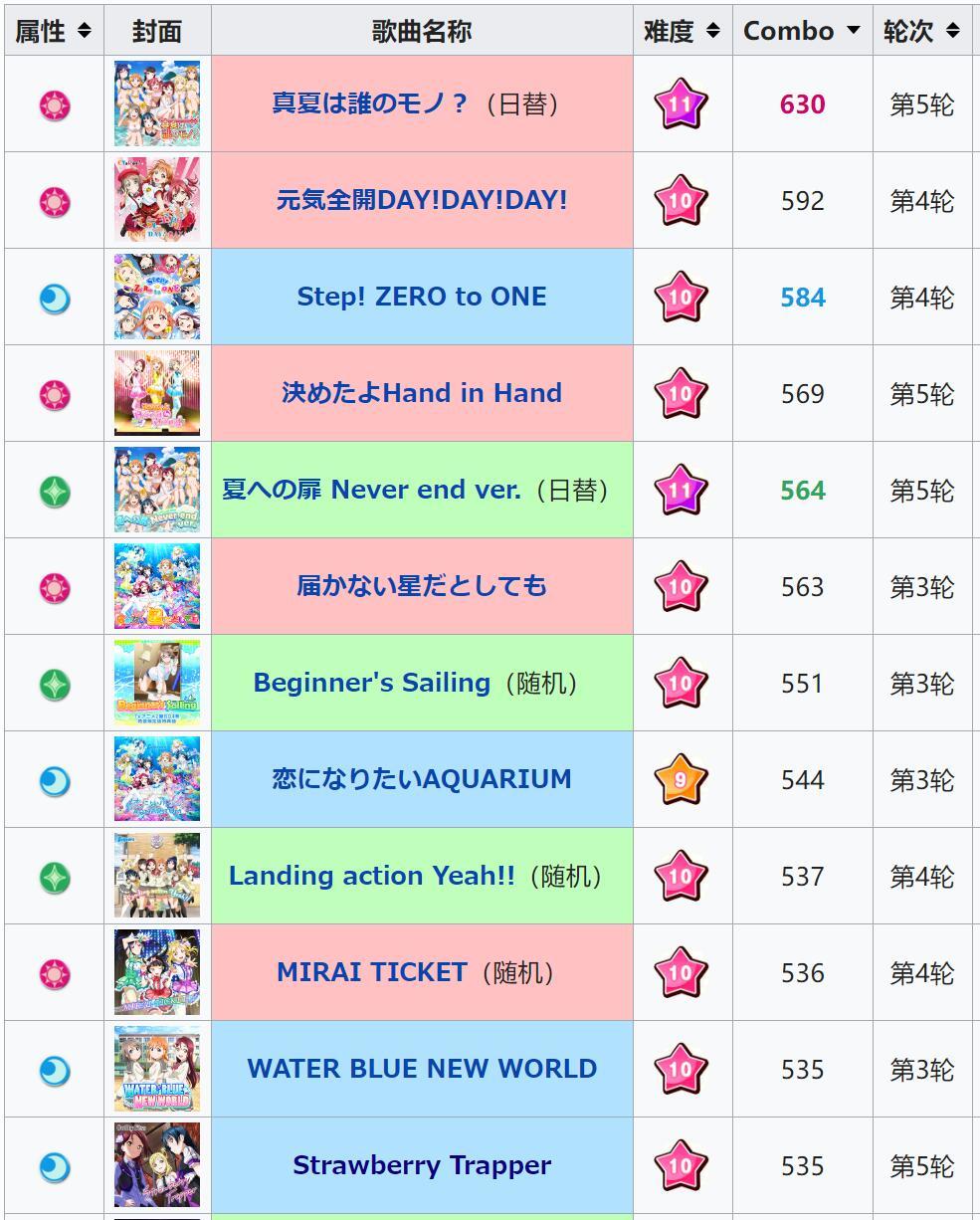Click the Cool attribute icon beside WATER BLUE NEW WORLD

point(54,1070)
